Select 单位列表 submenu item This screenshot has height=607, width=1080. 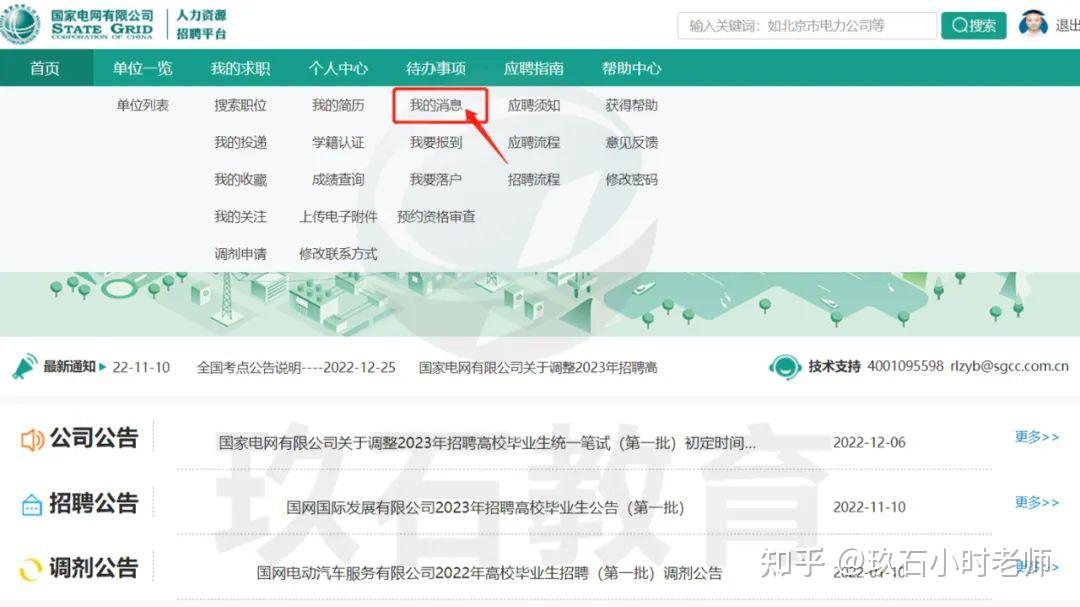[143, 105]
